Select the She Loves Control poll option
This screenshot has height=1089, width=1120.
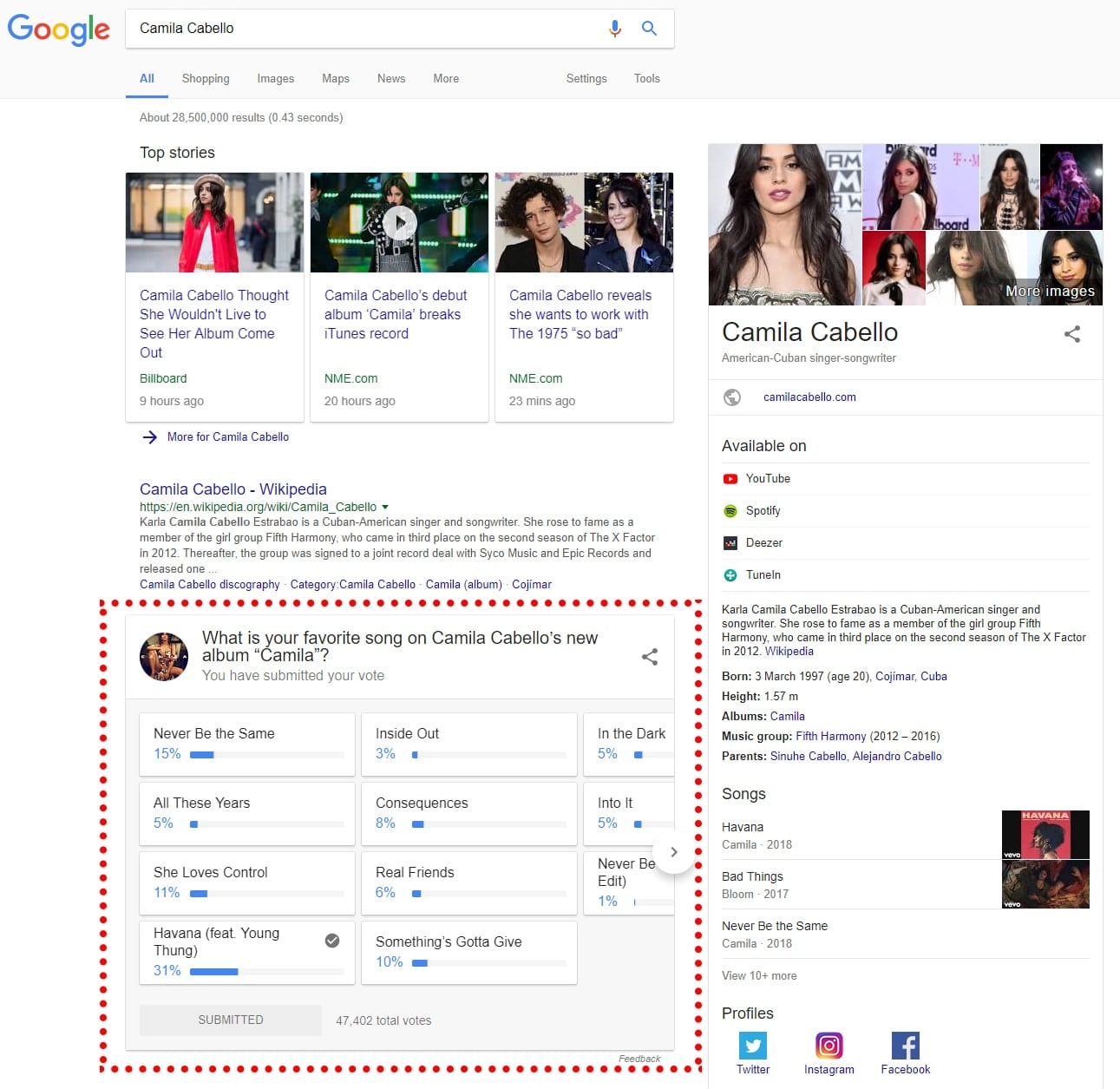tap(247, 883)
